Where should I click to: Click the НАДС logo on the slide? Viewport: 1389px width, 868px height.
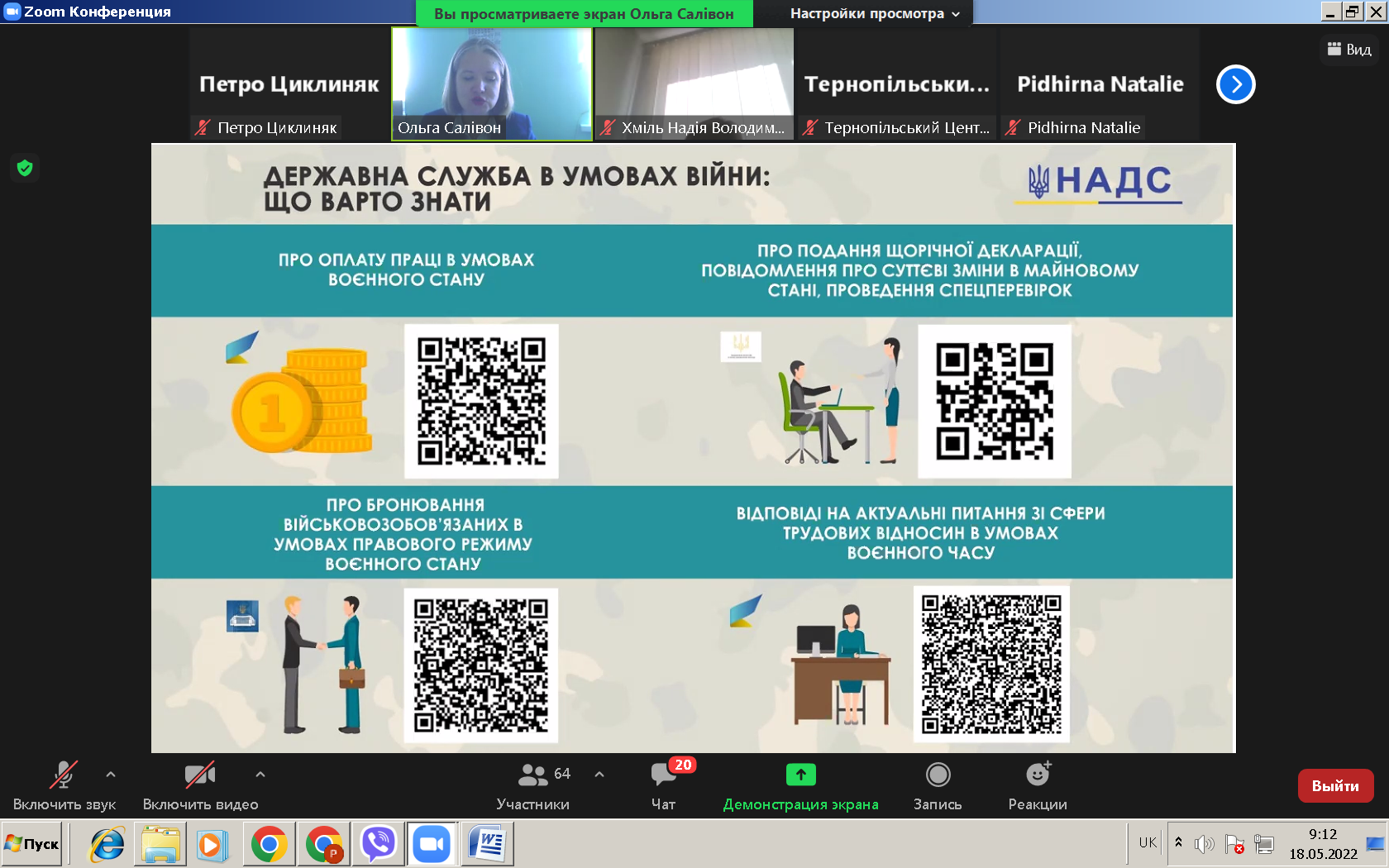point(1100,182)
